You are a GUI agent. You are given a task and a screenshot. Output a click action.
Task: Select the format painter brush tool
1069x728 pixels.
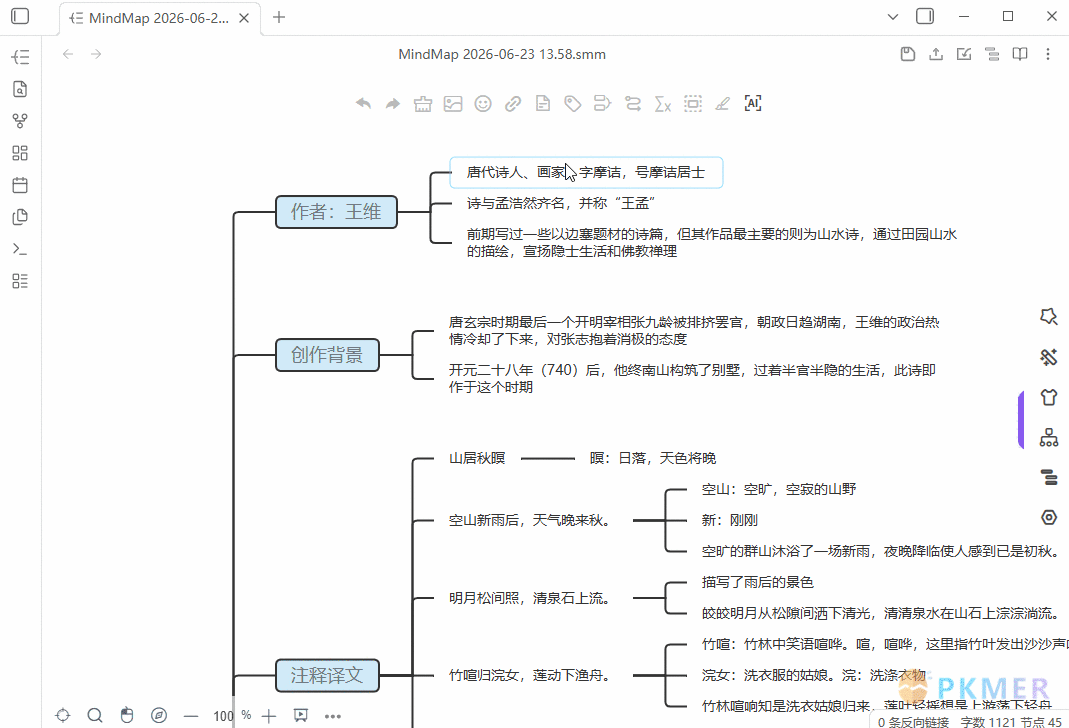coord(423,104)
